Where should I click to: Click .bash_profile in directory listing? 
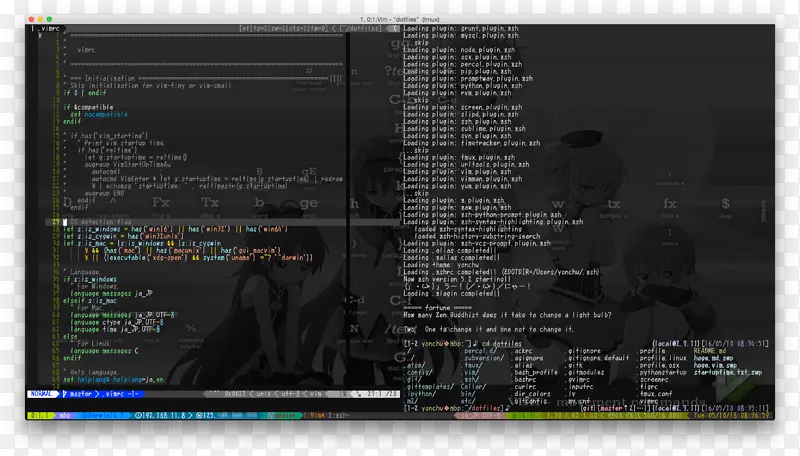[535, 372]
